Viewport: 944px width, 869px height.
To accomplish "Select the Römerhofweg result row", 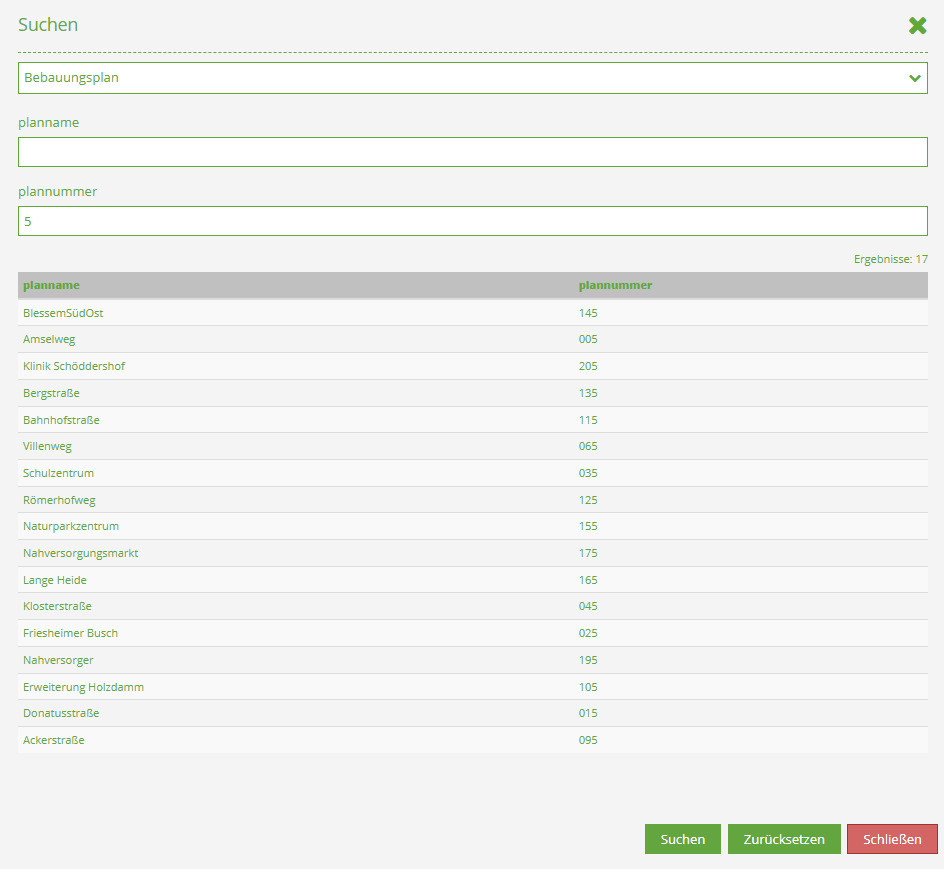I will [473, 500].
